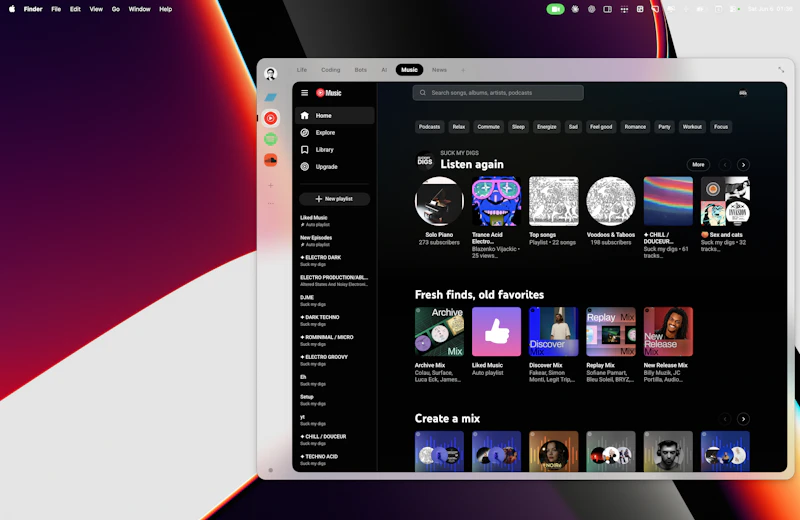The width and height of the screenshot is (800, 520).
Task: Play the New Release Mix card
Action: pyautogui.click(x=668, y=331)
